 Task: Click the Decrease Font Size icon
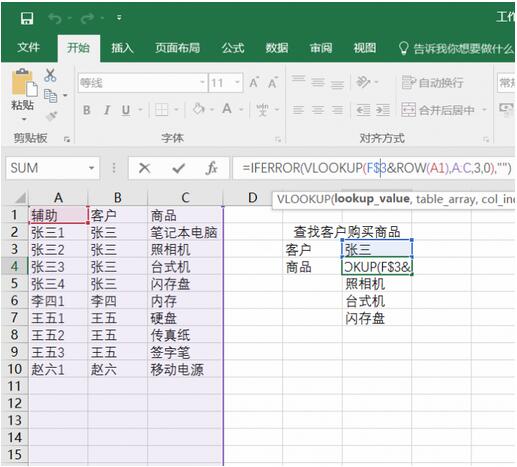(x=273, y=82)
